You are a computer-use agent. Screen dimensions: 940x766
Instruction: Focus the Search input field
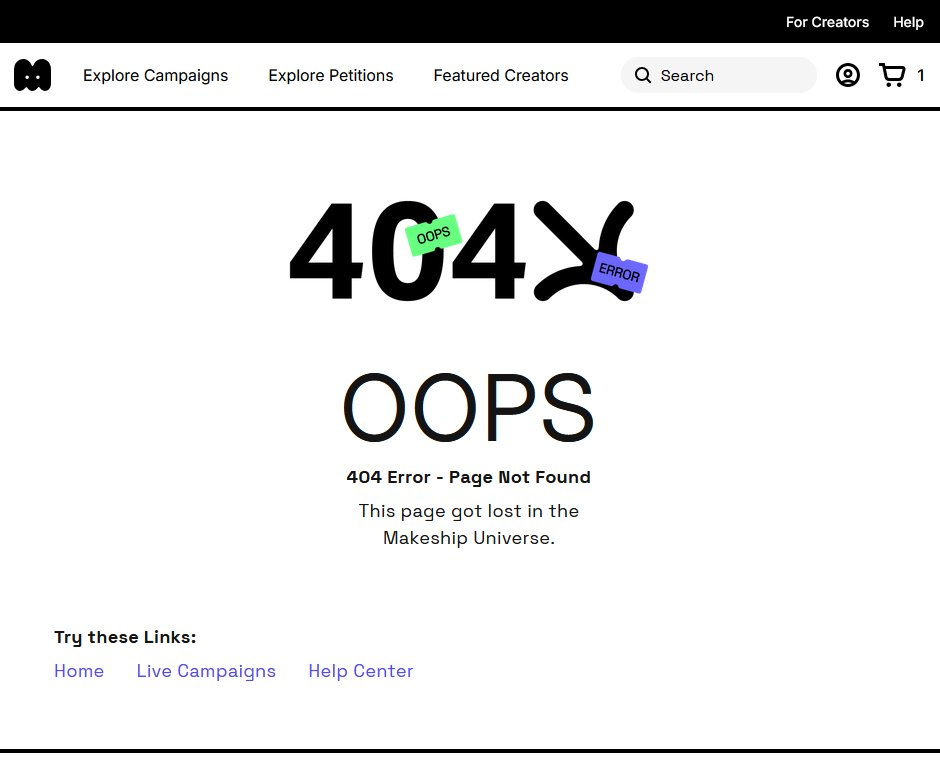click(x=718, y=75)
